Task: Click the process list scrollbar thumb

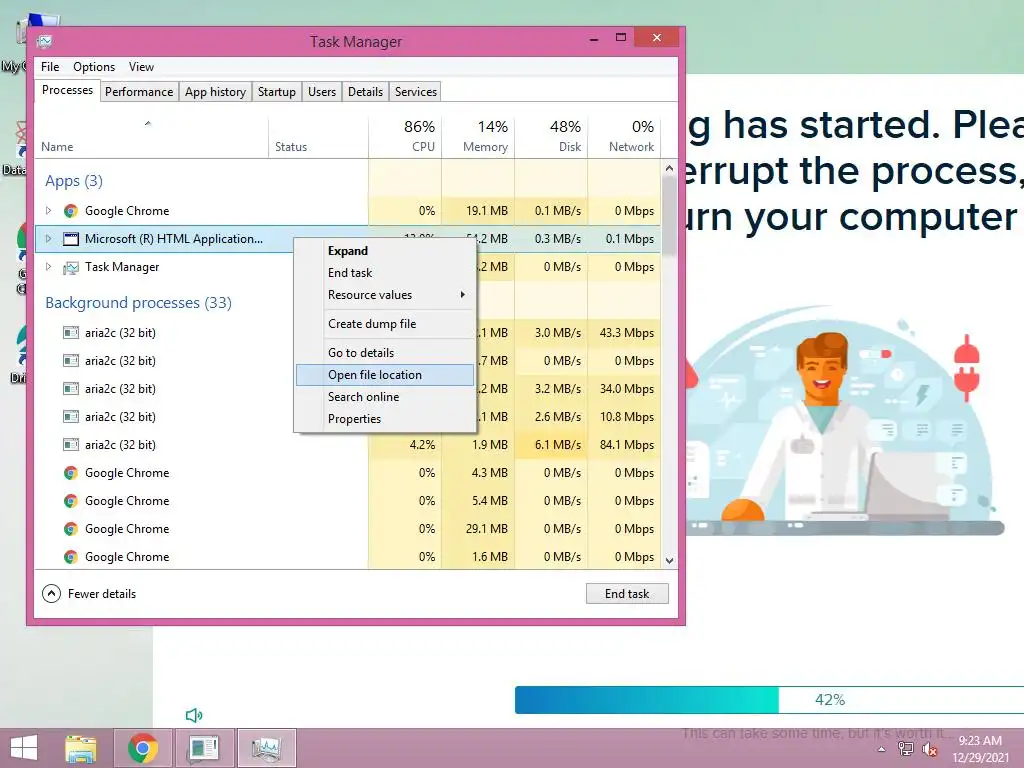Action: pos(669,216)
